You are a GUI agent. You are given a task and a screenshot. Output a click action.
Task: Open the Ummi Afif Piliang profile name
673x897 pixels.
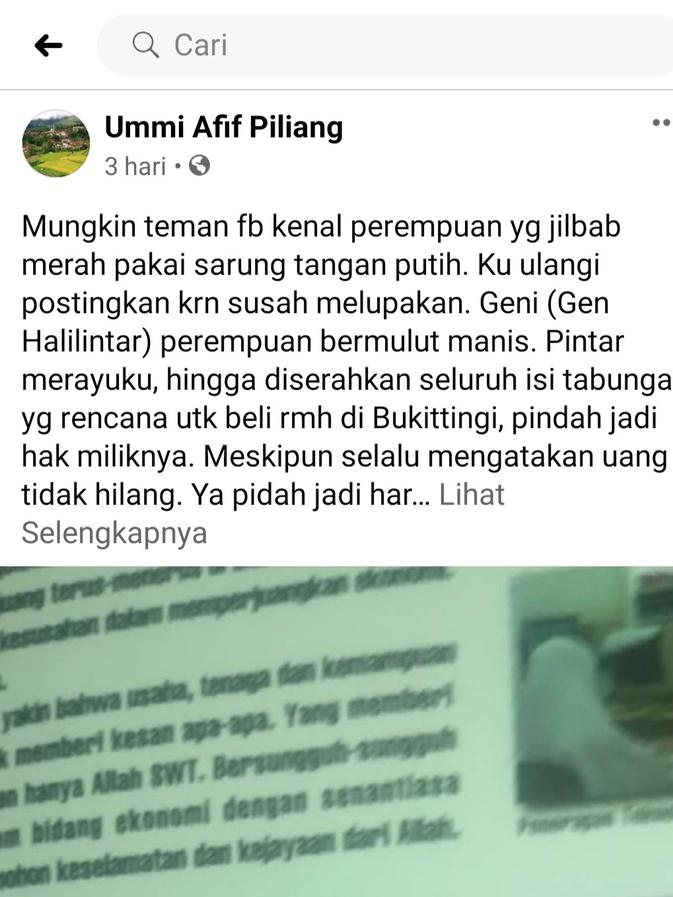click(224, 127)
